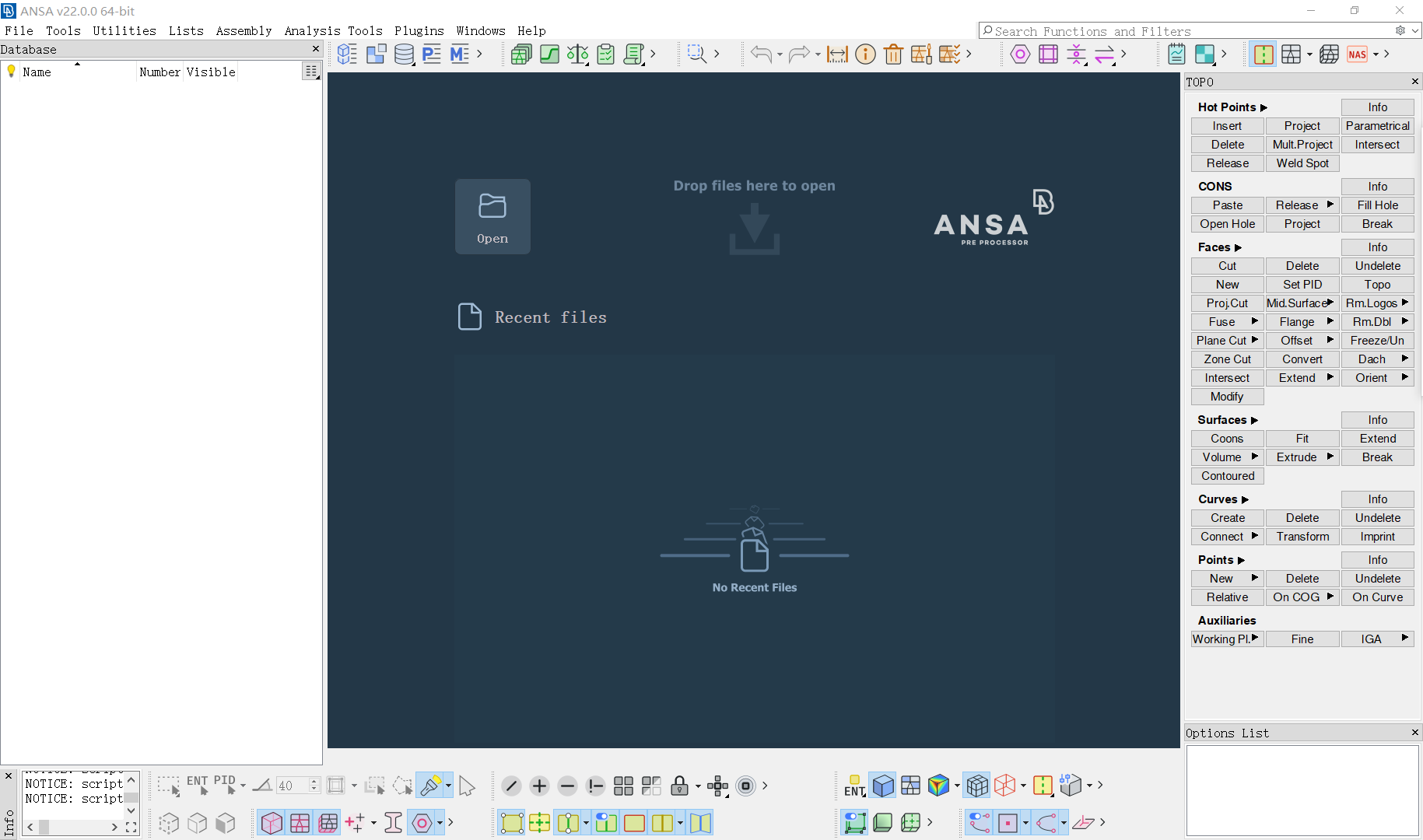Click the Open button to load files
This screenshot has height=840, width=1423.
pos(492,216)
